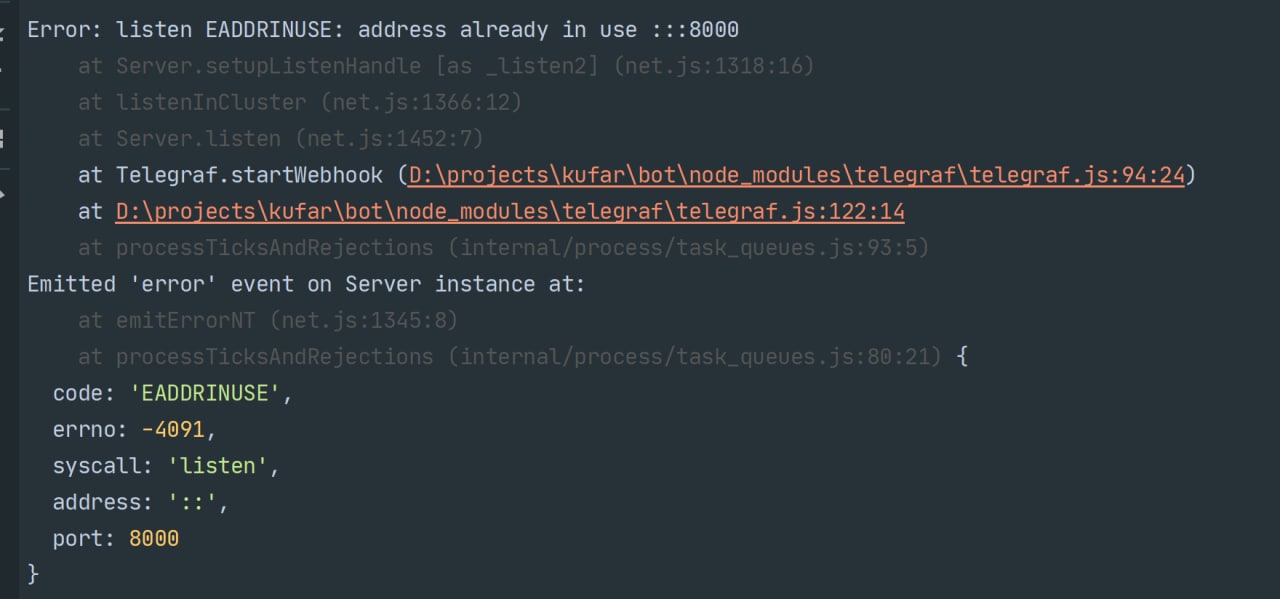
Task: Click the 'Telegraf.startWebhook' text
Action: (x=249, y=175)
